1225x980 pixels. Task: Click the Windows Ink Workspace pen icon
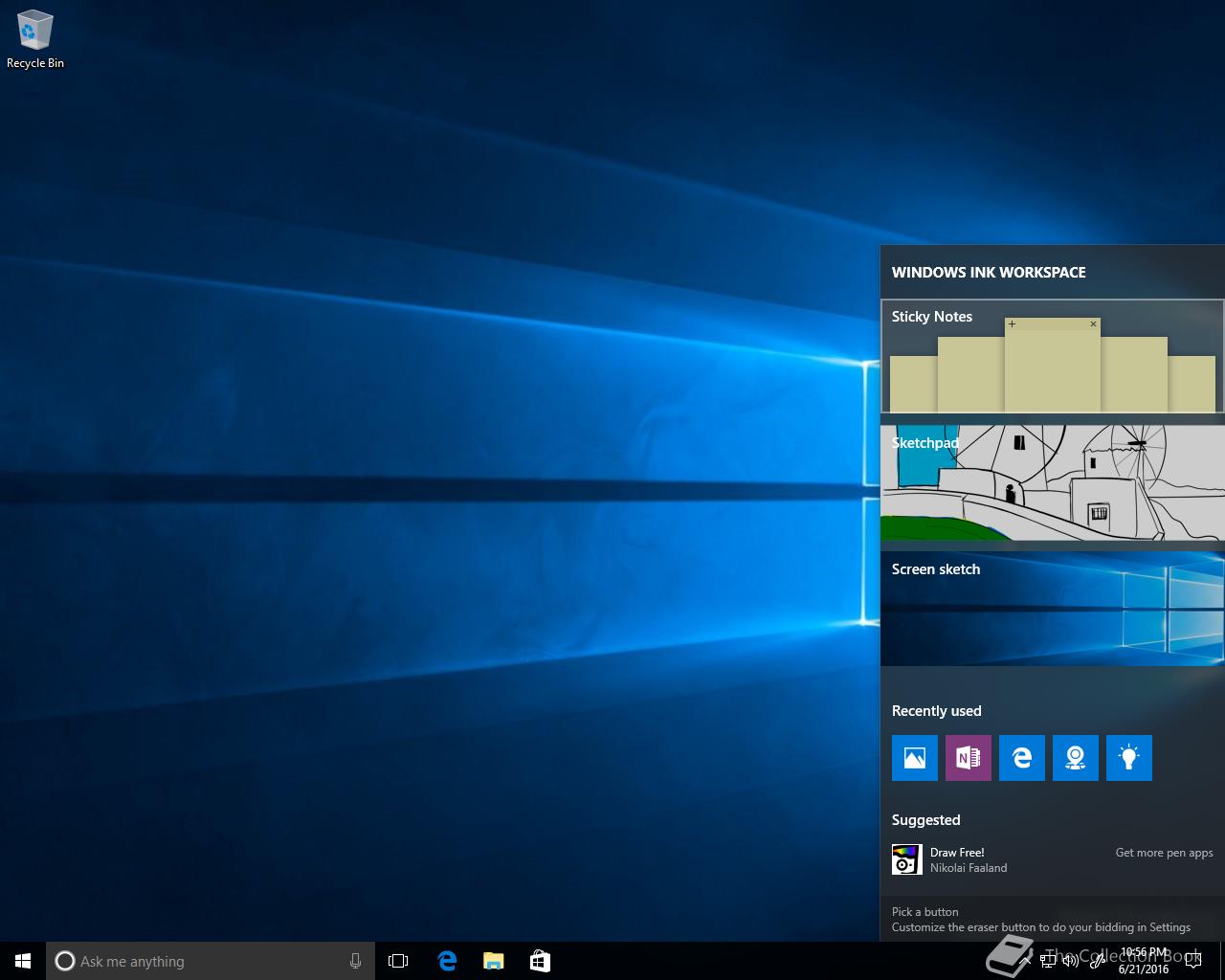1097,961
